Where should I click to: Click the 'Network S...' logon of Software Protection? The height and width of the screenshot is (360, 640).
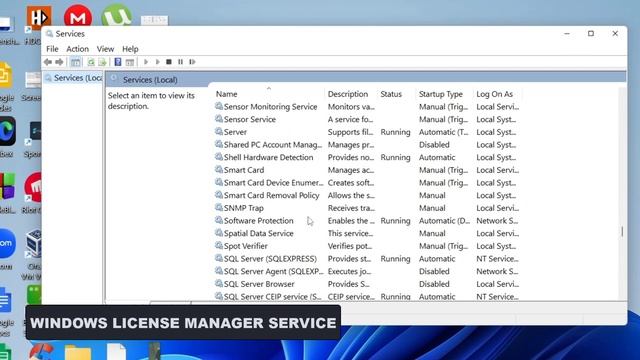[x=497, y=220]
